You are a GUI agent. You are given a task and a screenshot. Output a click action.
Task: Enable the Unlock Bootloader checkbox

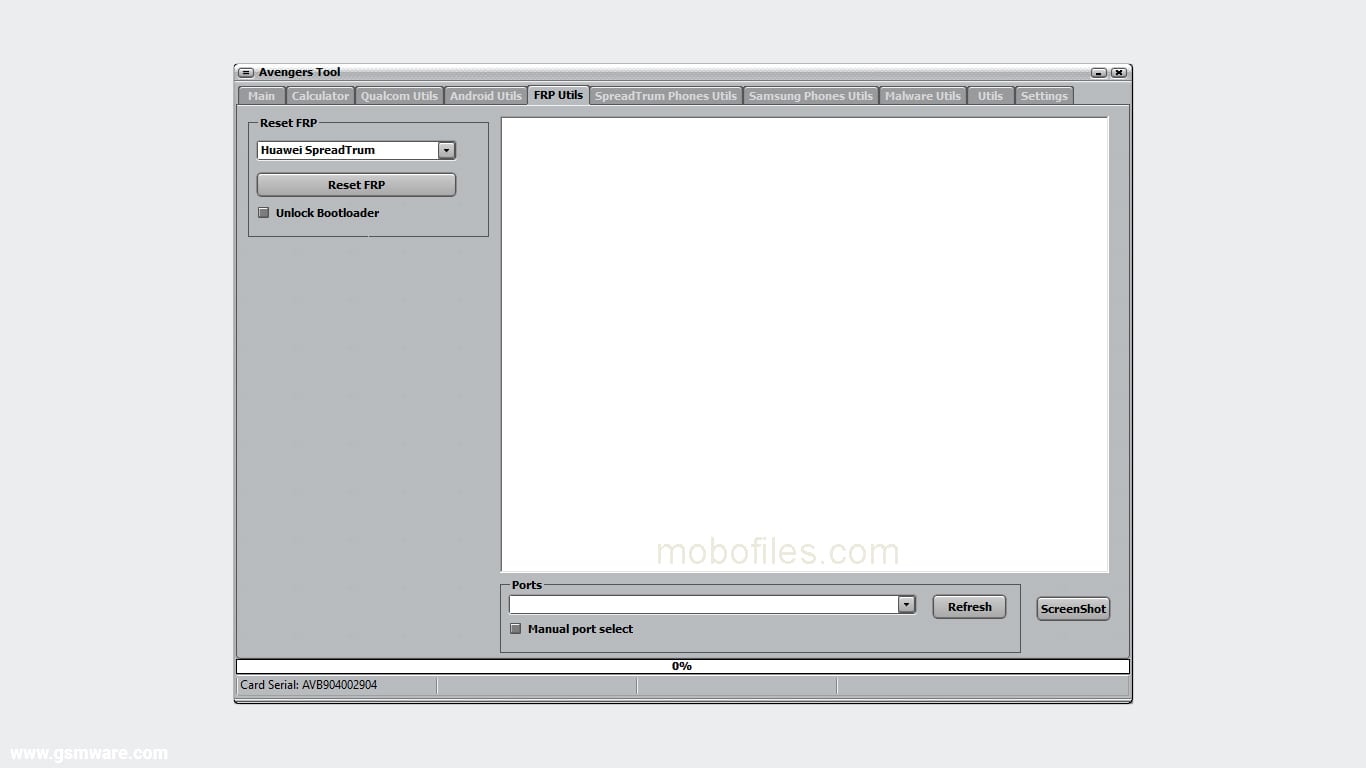coord(264,213)
